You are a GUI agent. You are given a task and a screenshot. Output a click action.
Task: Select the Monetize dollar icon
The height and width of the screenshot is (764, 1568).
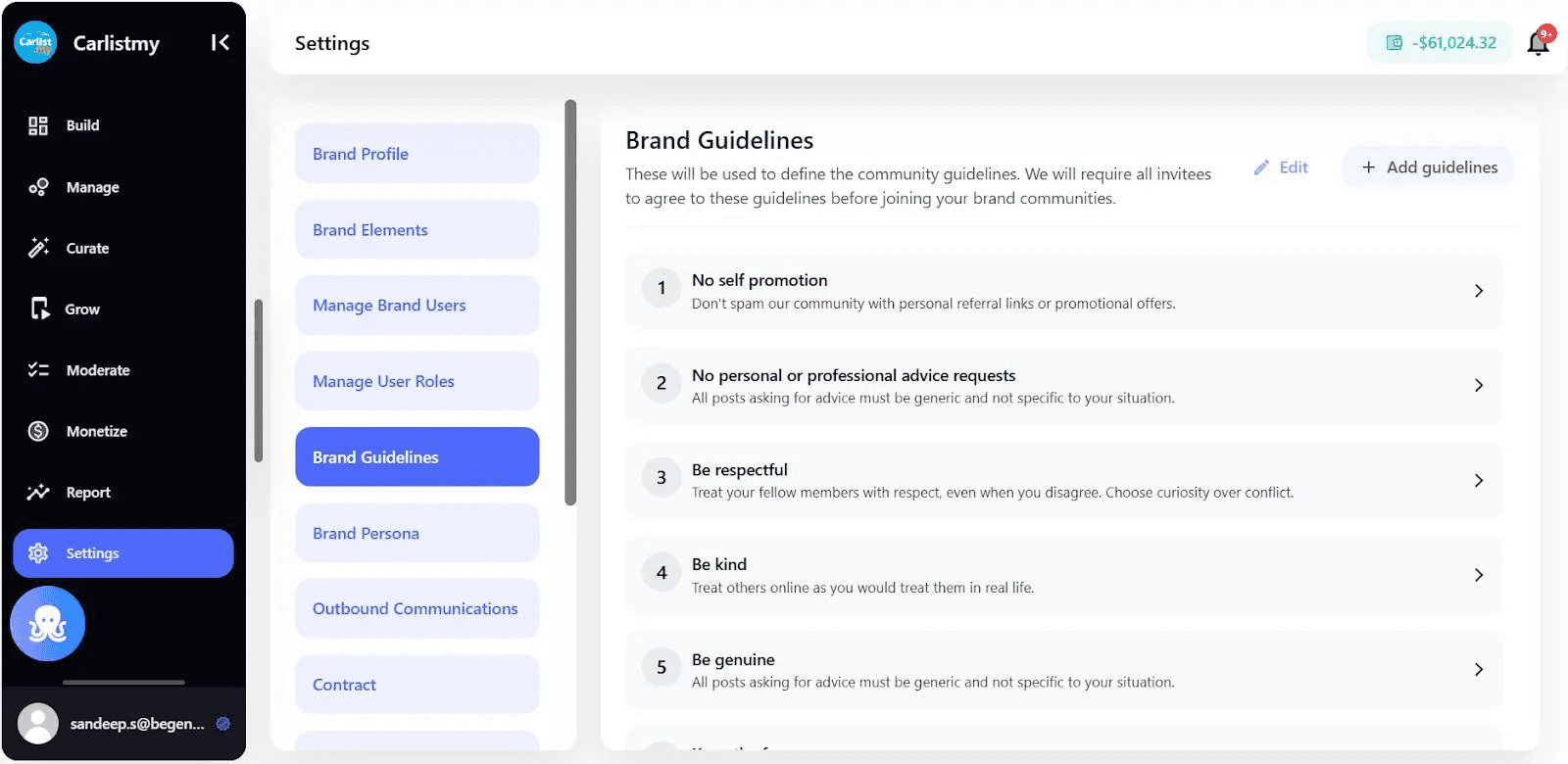[38, 431]
